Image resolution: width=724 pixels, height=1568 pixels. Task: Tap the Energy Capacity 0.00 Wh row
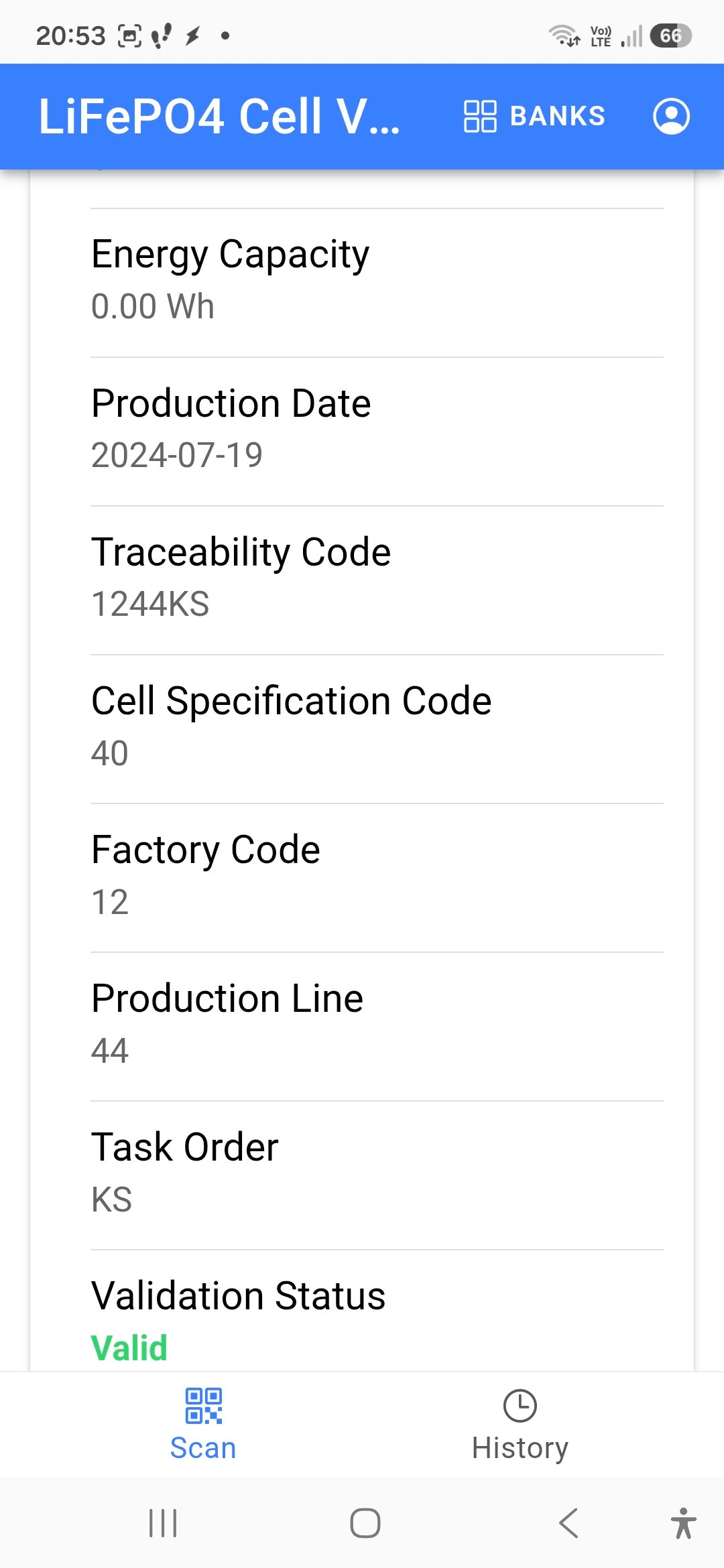pos(377,283)
